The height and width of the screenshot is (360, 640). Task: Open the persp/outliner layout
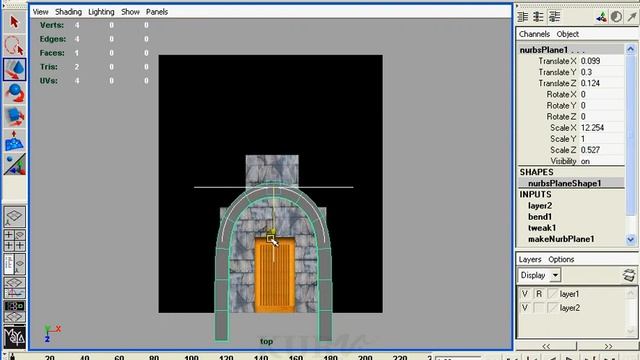14,264
